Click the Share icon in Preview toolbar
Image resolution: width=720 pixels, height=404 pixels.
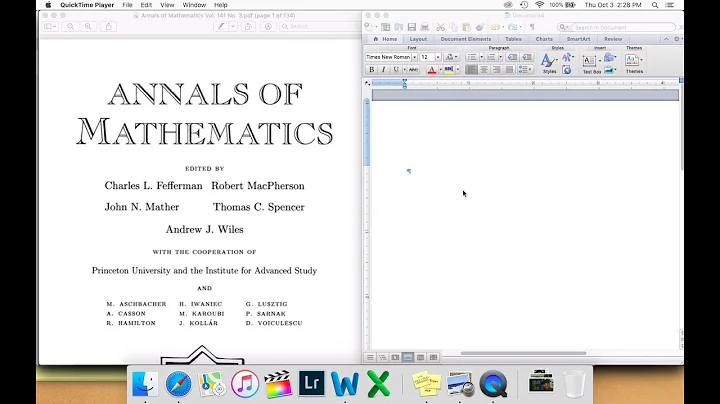coord(109,27)
